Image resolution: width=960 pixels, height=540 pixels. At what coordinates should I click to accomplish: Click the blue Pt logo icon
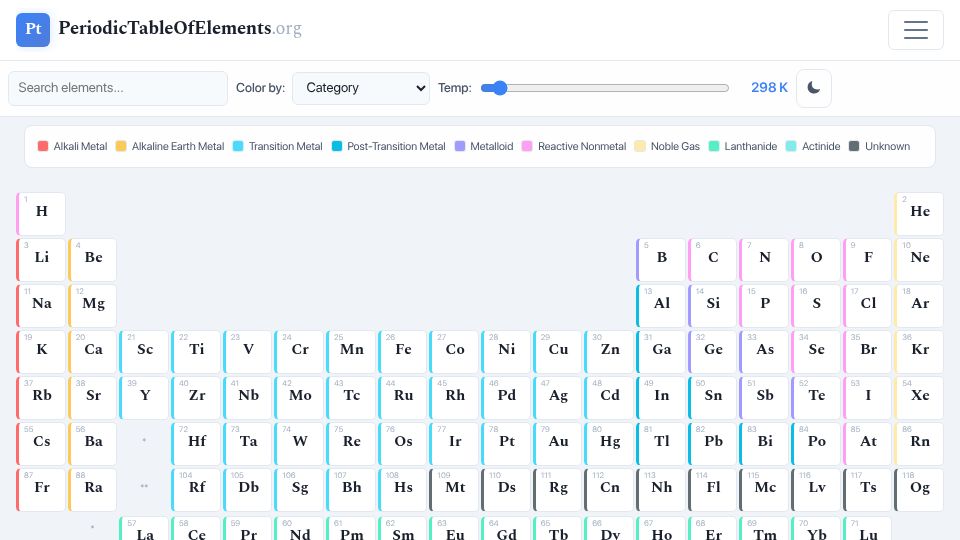33,29
